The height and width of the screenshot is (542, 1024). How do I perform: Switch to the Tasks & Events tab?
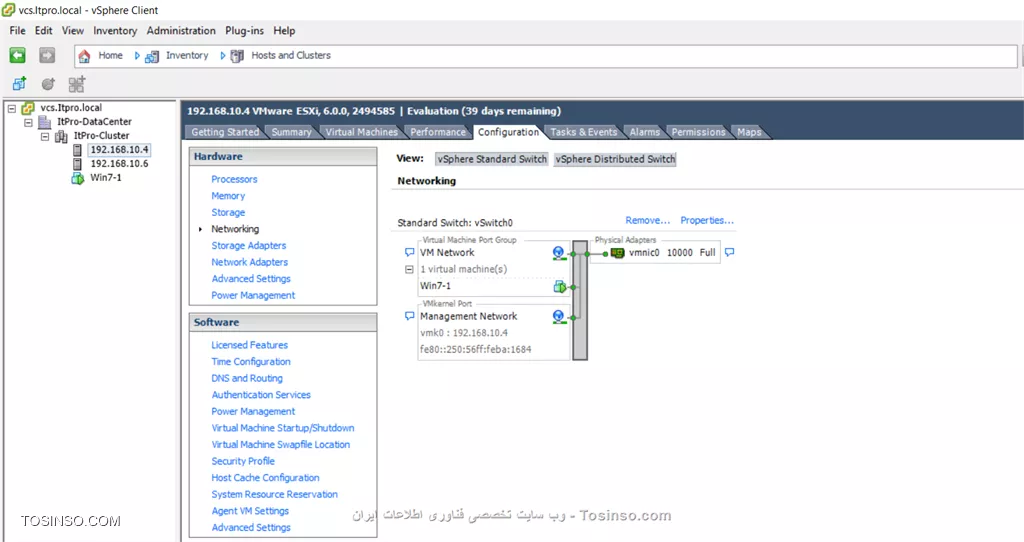[583, 132]
